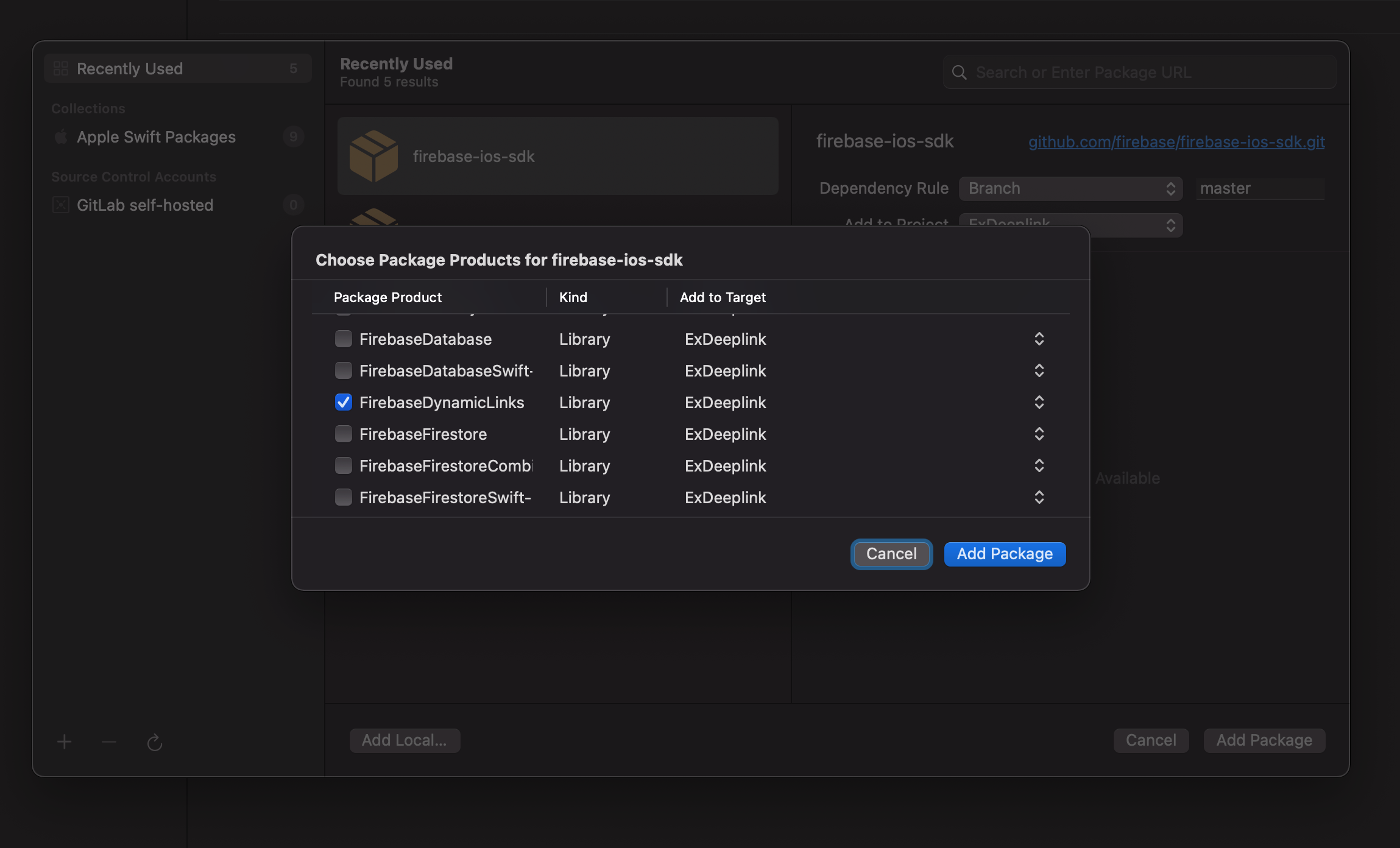This screenshot has width=1400, height=848.
Task: Open the target selector for the FirebaseFirestoreCombine row
Action: (1039, 465)
